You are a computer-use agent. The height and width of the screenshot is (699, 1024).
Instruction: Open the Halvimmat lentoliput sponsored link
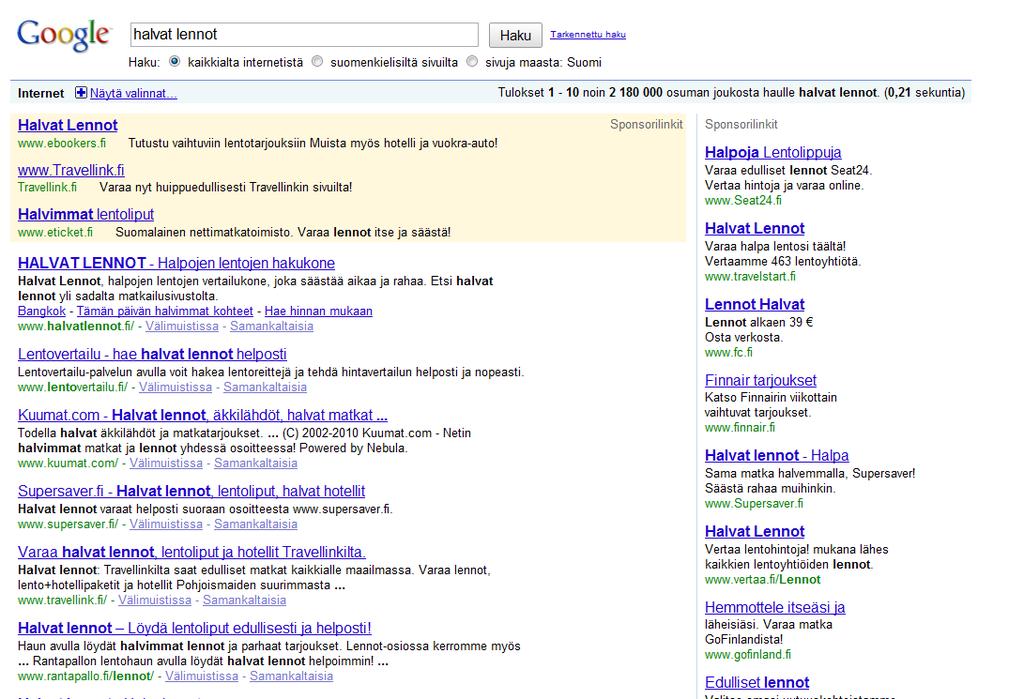coord(86,214)
